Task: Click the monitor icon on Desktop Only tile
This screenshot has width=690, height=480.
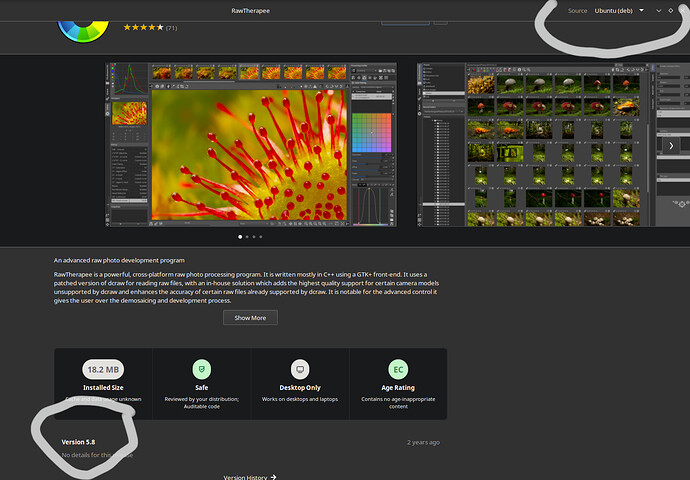Action: click(300, 369)
